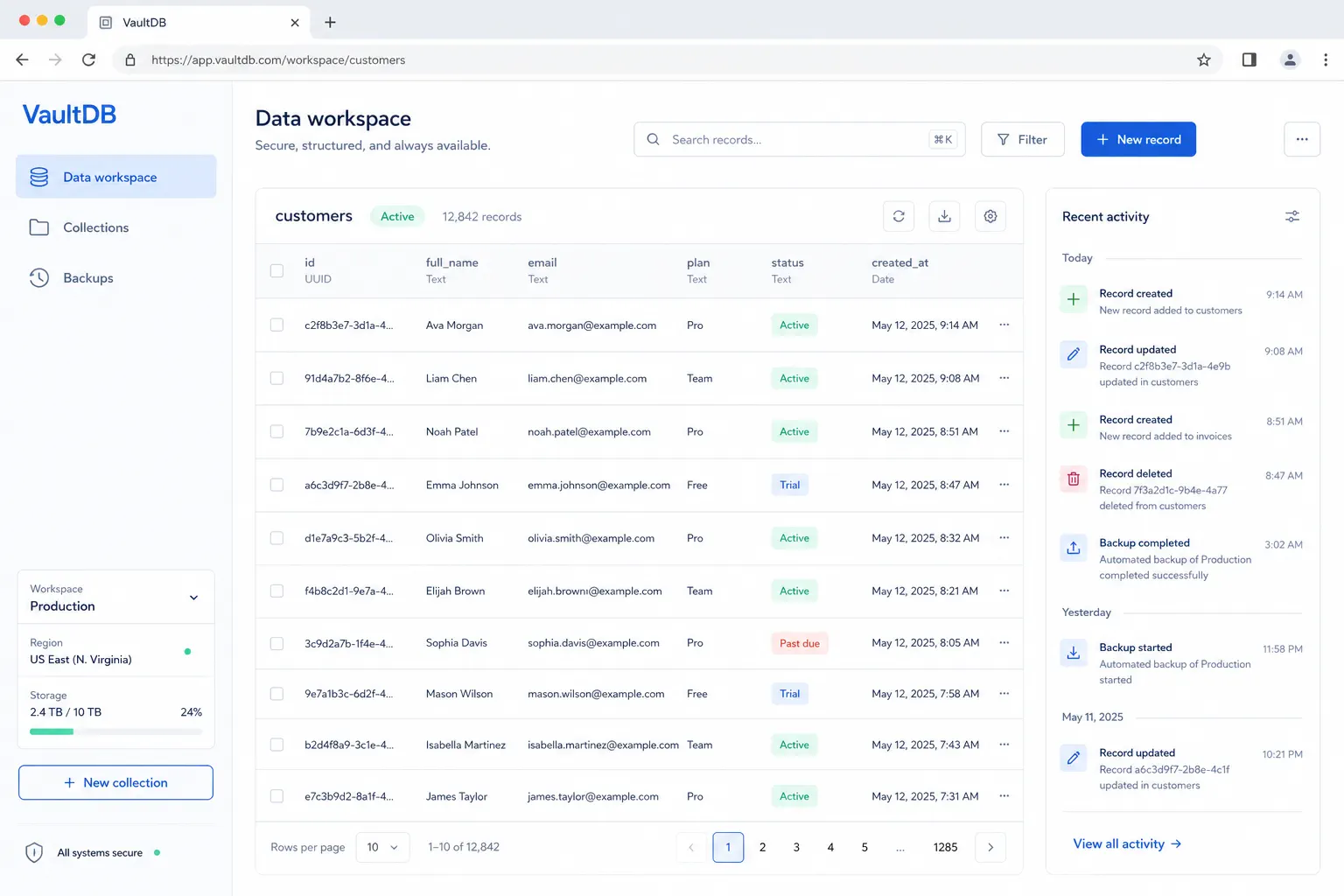Check the Olivia Smith row checkbox
Screen dimensions: 1344x896
276,538
